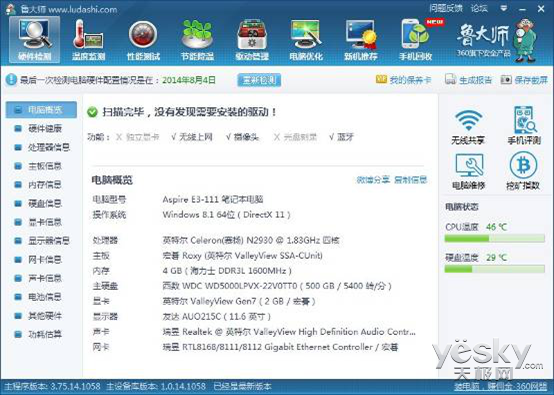The height and width of the screenshot is (395, 554).
Task: Open 挖矿指数 bitcoin icon
Action: (x=523, y=165)
